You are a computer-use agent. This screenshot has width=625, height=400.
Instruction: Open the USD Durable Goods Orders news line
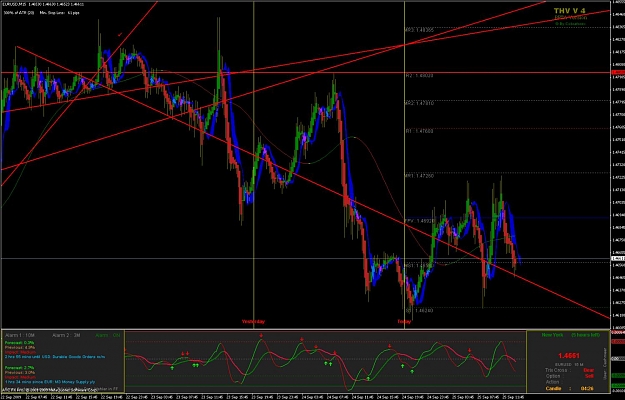pos(55,357)
